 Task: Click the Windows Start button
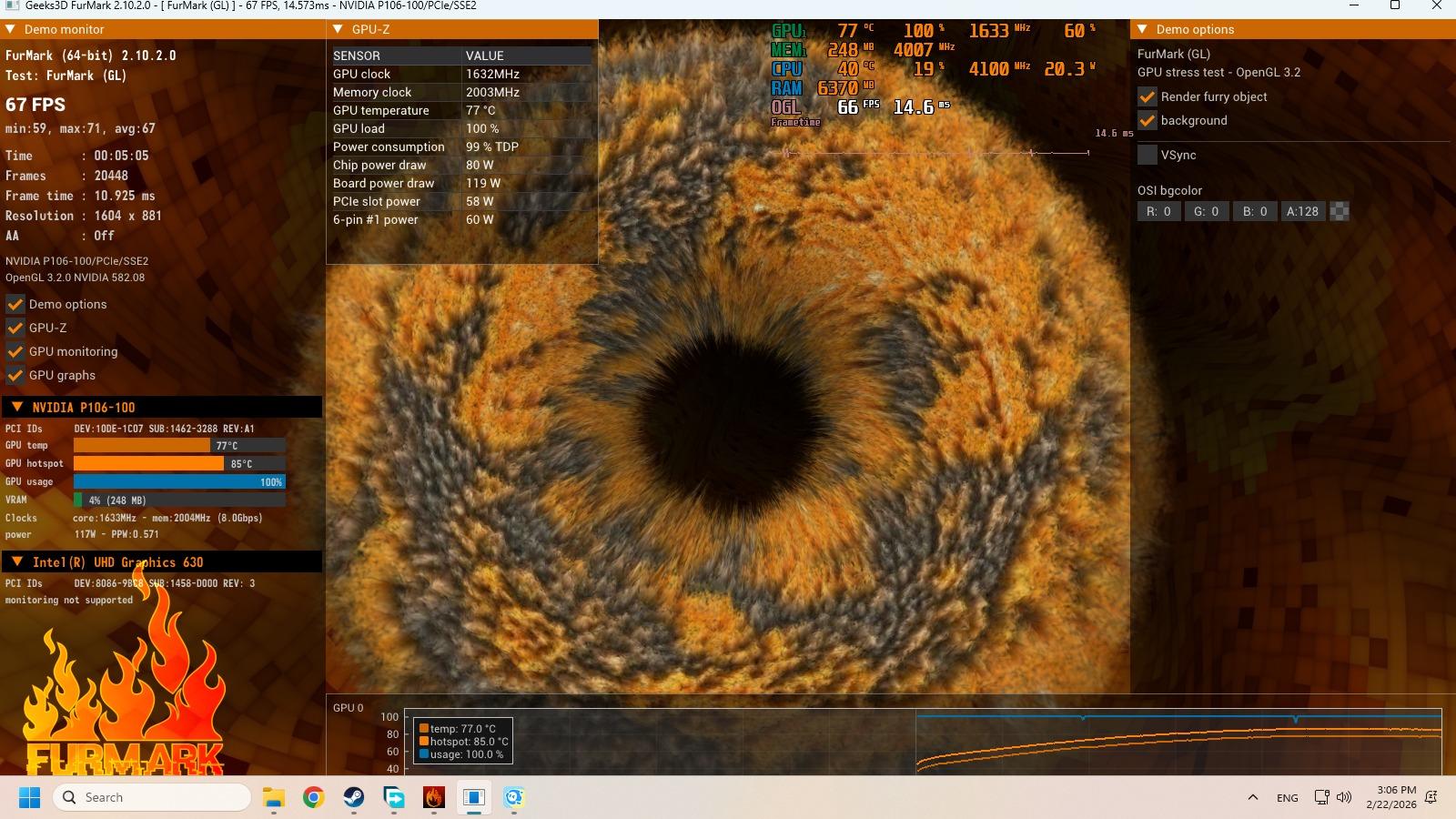coord(29,798)
